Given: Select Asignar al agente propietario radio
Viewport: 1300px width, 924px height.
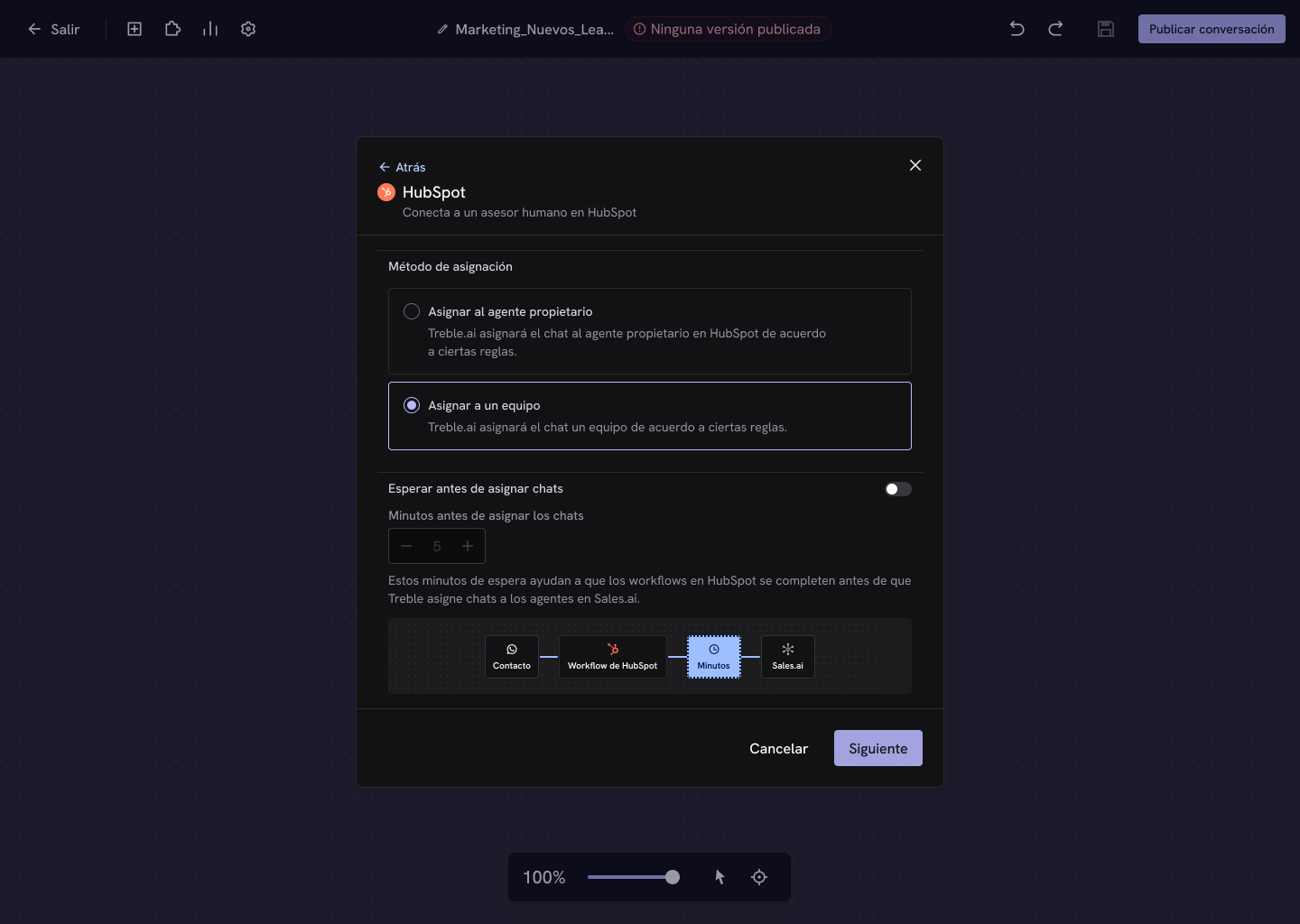Looking at the screenshot, I should pyautogui.click(x=412, y=311).
